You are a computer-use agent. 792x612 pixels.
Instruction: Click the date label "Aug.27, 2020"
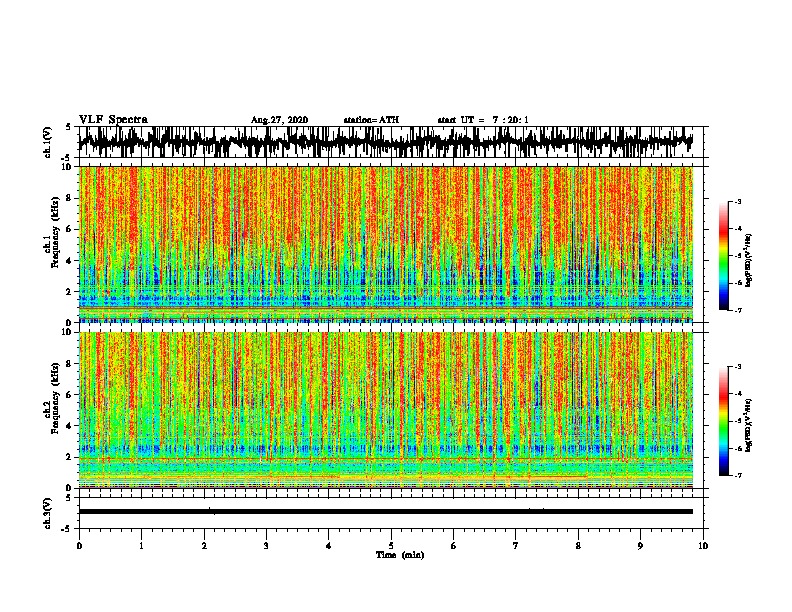(x=279, y=120)
